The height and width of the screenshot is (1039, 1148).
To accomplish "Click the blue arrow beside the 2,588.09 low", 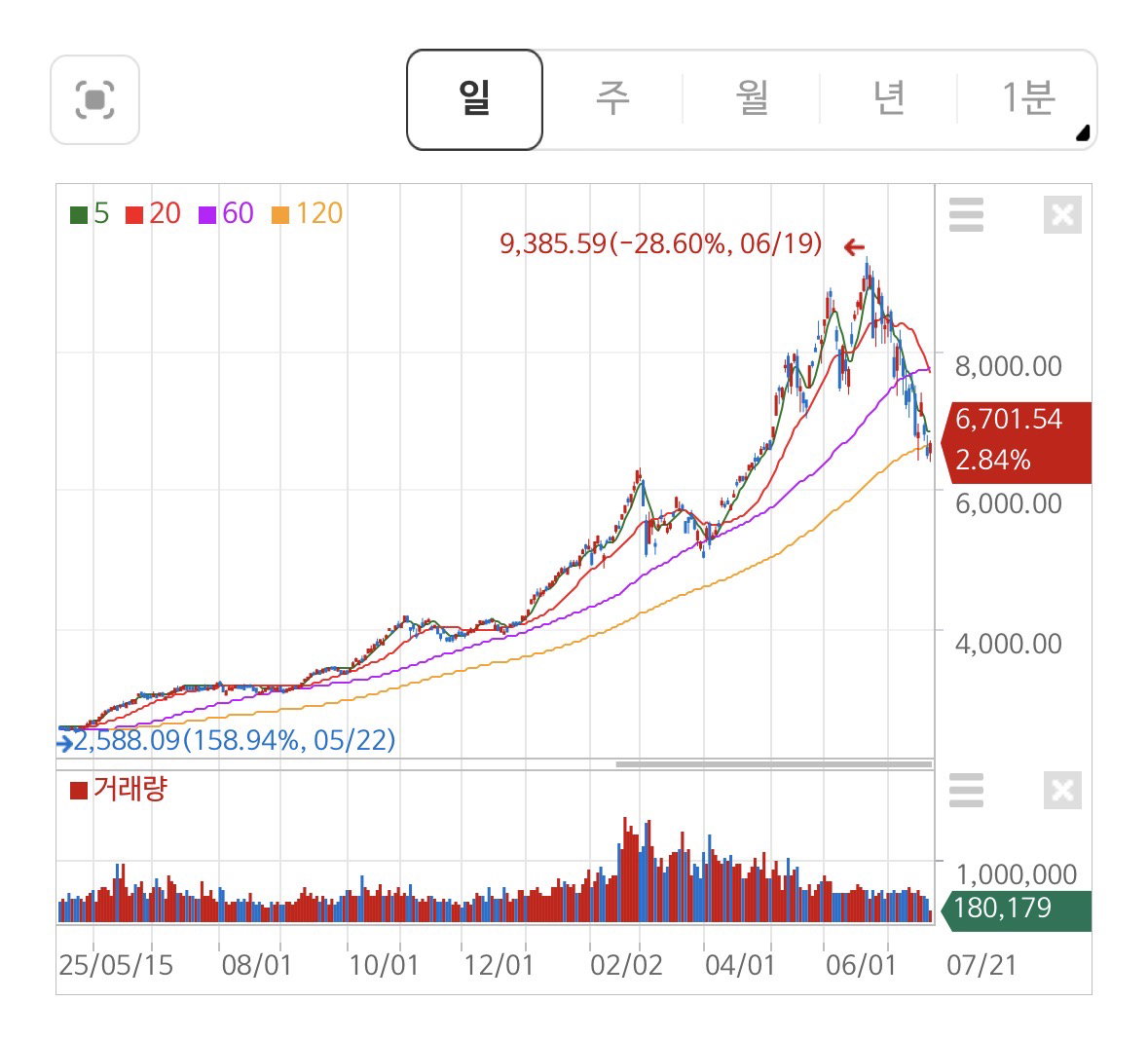I will 64,744.
